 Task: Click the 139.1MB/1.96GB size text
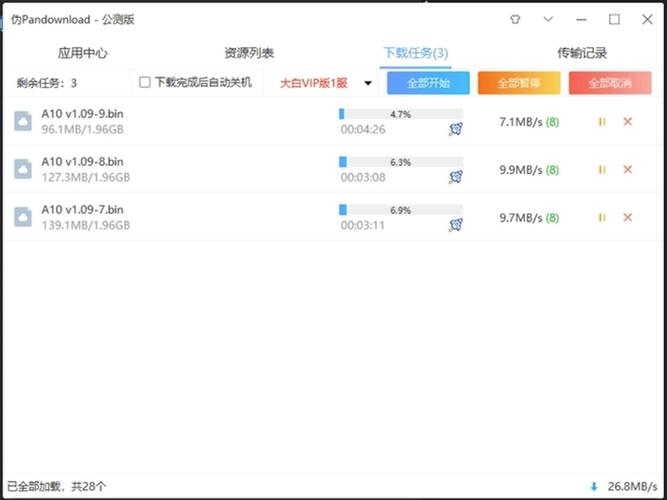pos(86,226)
